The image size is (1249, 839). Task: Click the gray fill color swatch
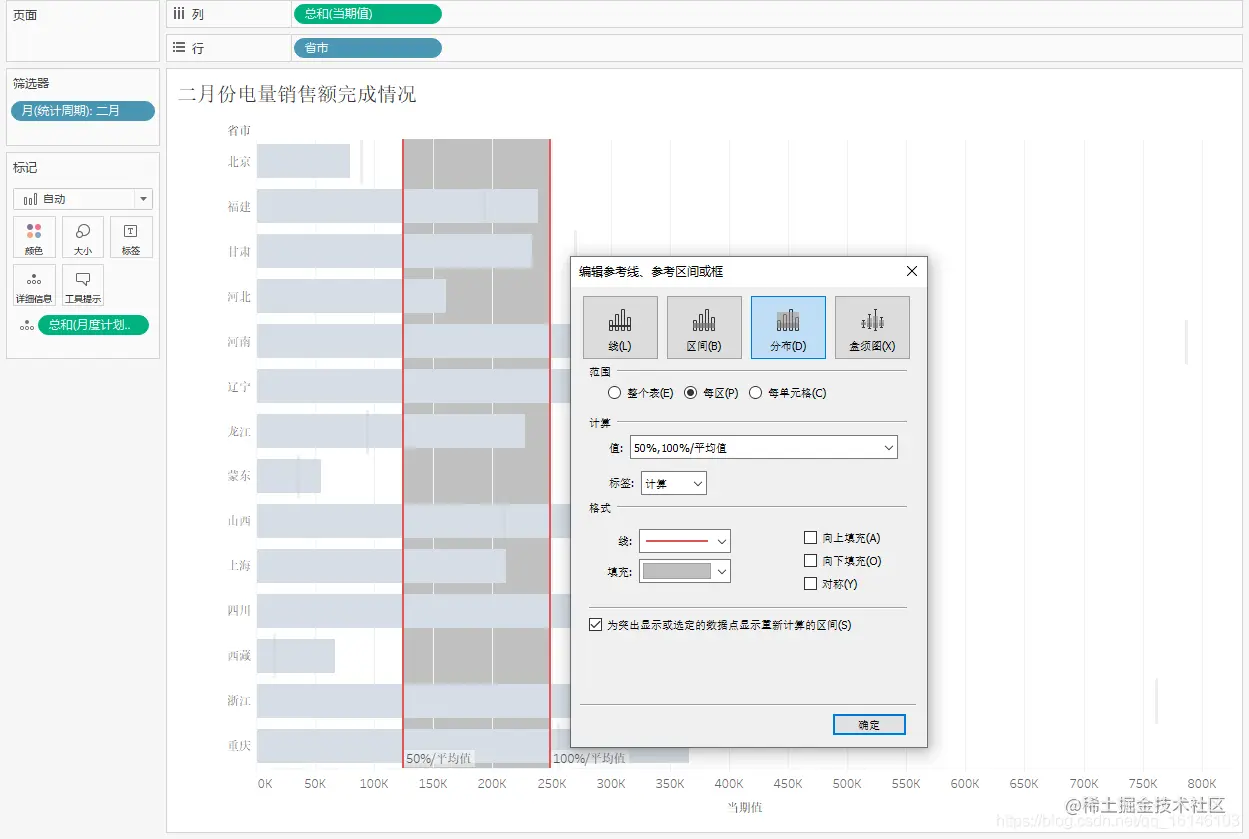point(677,571)
